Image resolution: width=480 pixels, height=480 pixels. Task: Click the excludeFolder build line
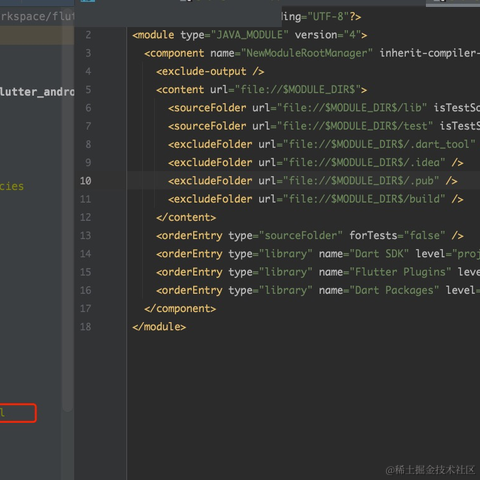316,199
